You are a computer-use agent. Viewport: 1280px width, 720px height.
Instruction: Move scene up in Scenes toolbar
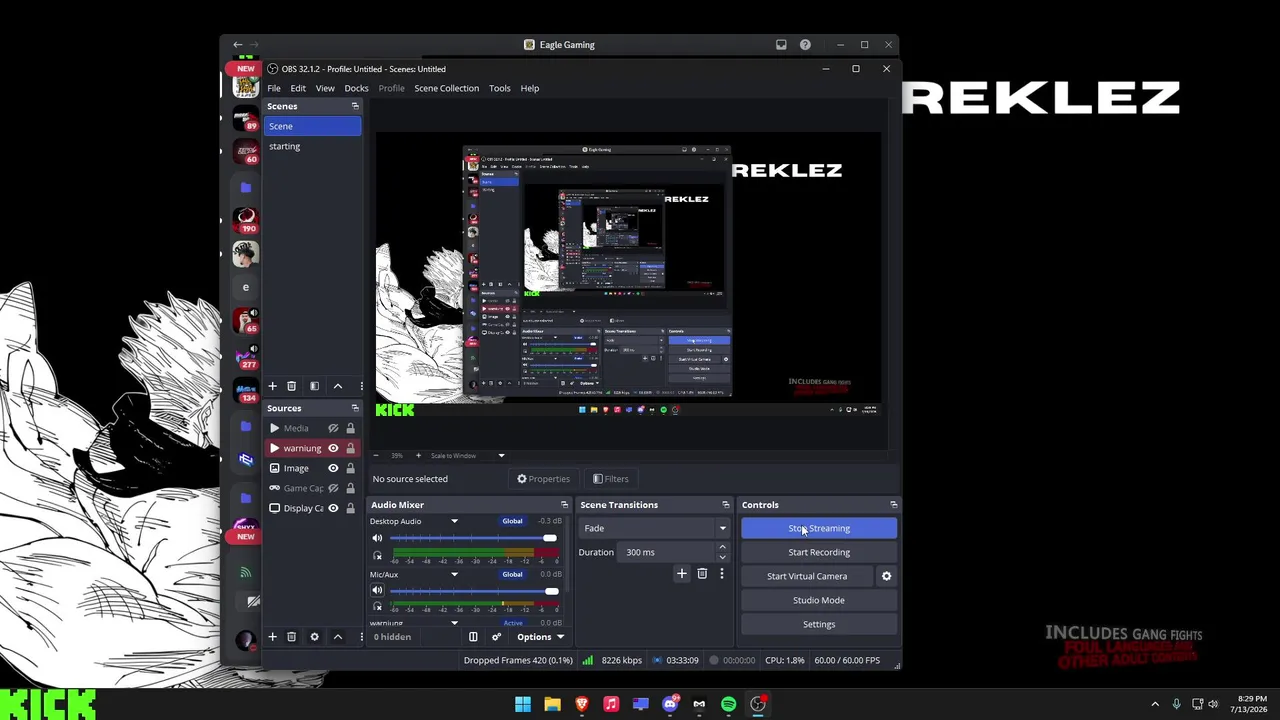click(x=337, y=386)
